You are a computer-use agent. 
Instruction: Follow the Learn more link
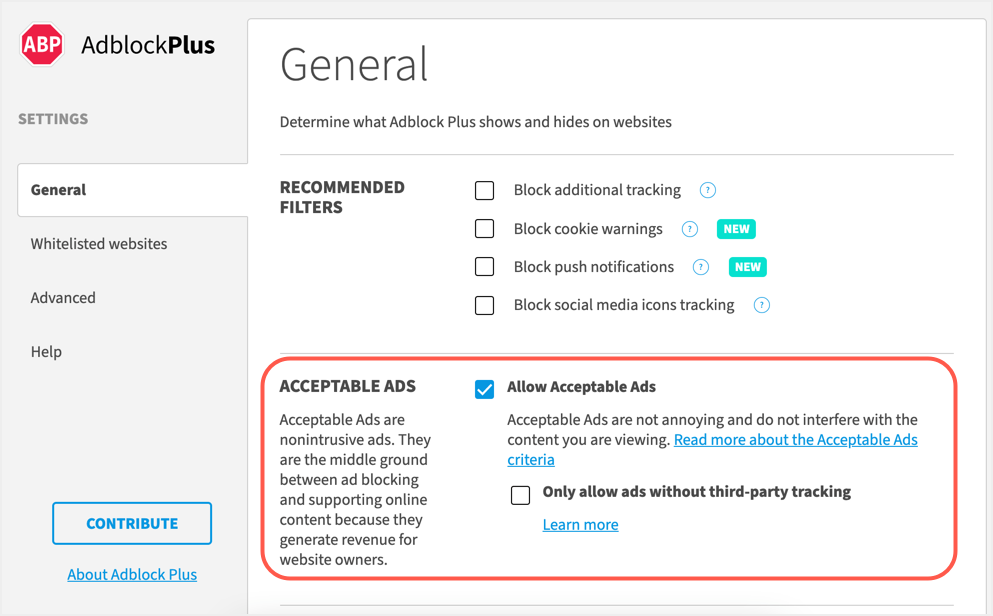(x=580, y=525)
